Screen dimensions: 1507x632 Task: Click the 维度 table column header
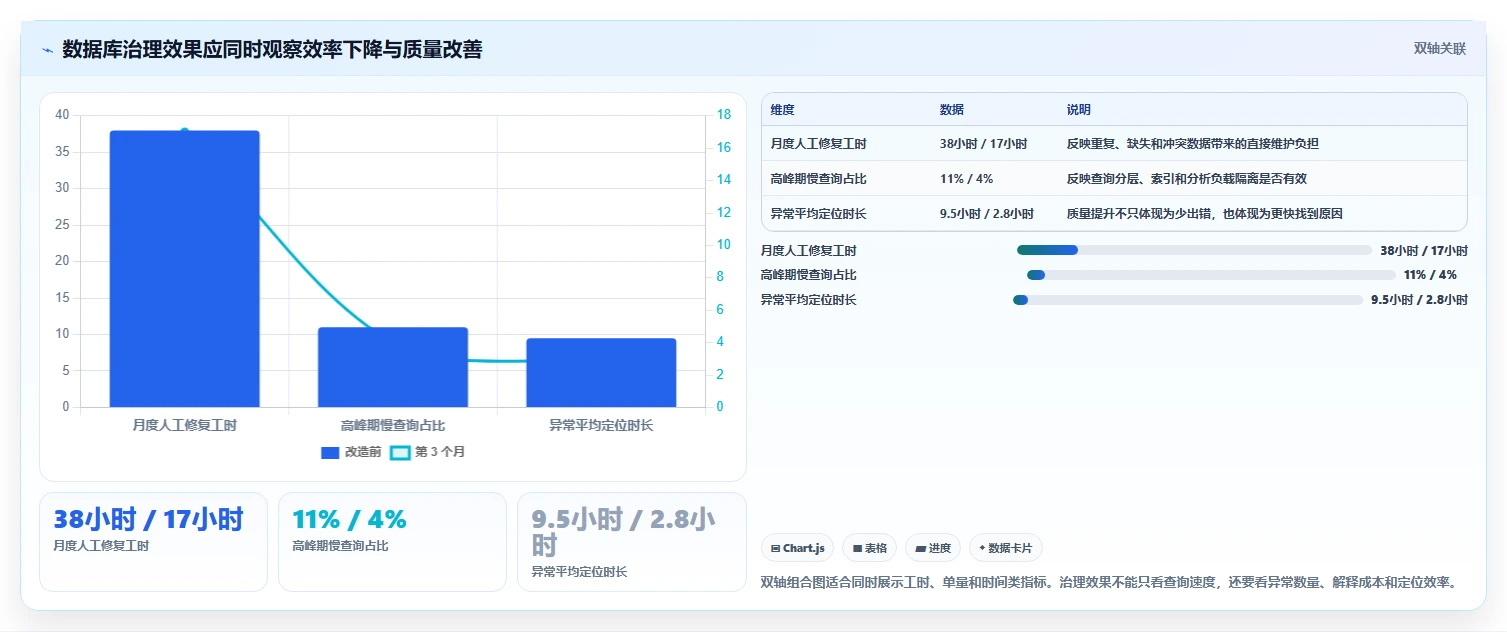[x=783, y=110]
